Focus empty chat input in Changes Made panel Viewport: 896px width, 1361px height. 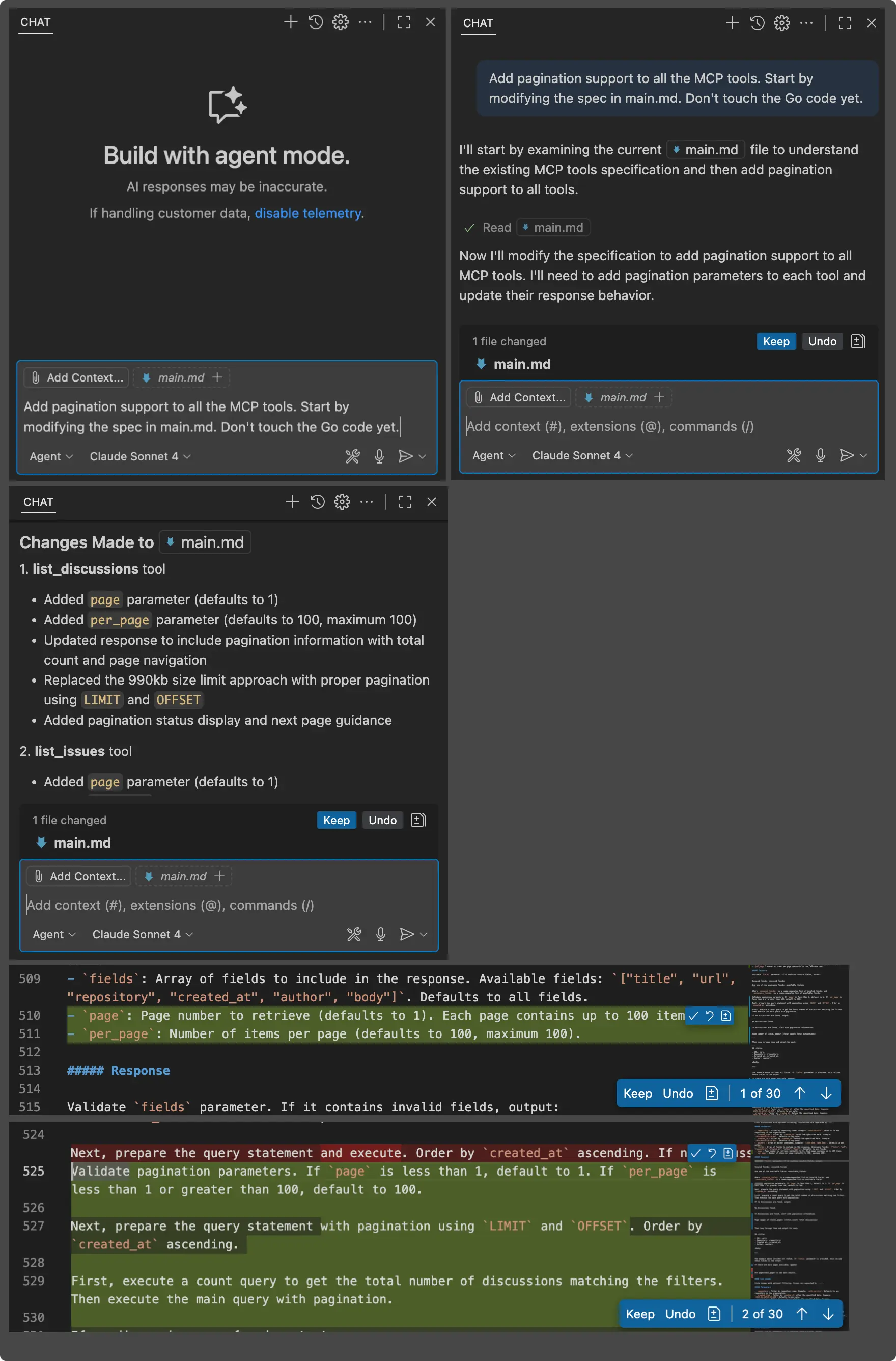point(229,905)
